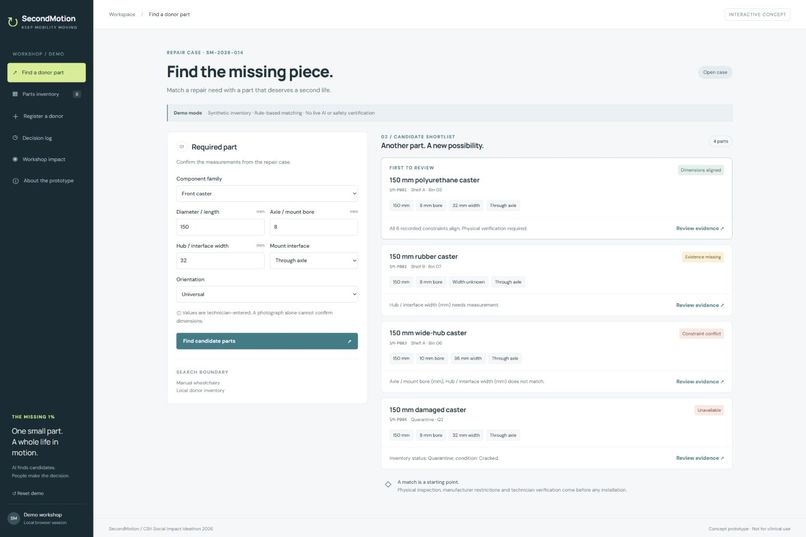Click the Interactive Concept badge
Screen dimensions: 806x537
[757, 14]
